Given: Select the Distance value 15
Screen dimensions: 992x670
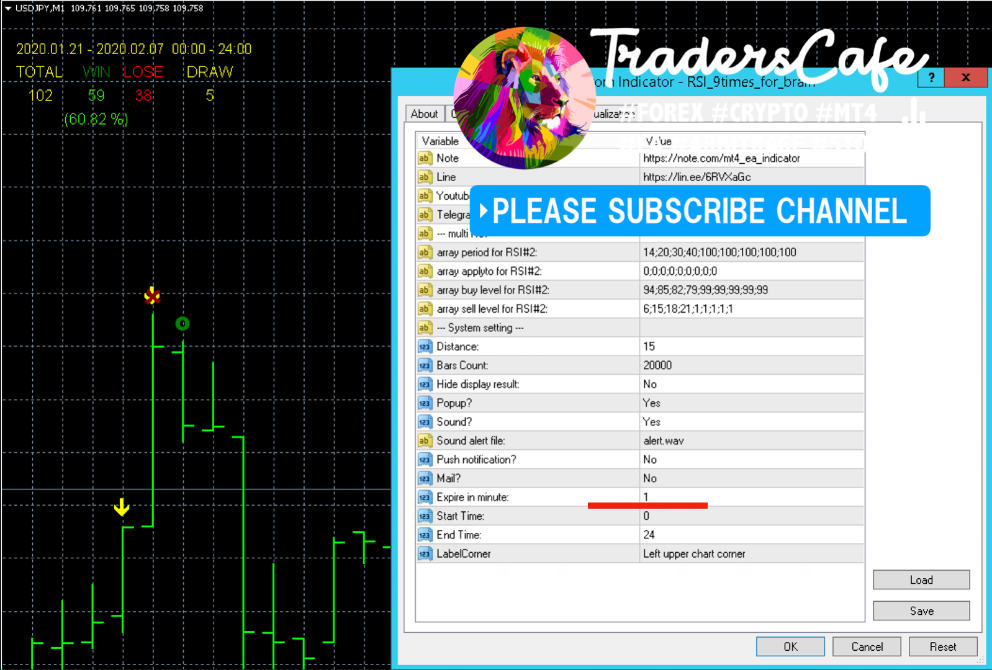Looking at the screenshot, I should [649, 347].
